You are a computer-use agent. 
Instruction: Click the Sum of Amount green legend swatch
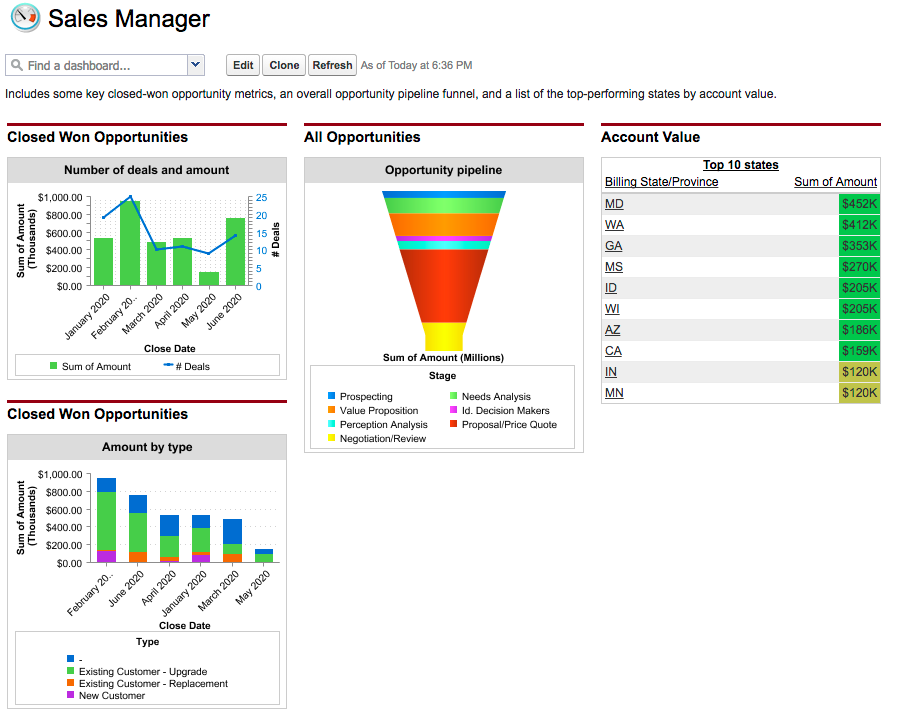point(53,365)
